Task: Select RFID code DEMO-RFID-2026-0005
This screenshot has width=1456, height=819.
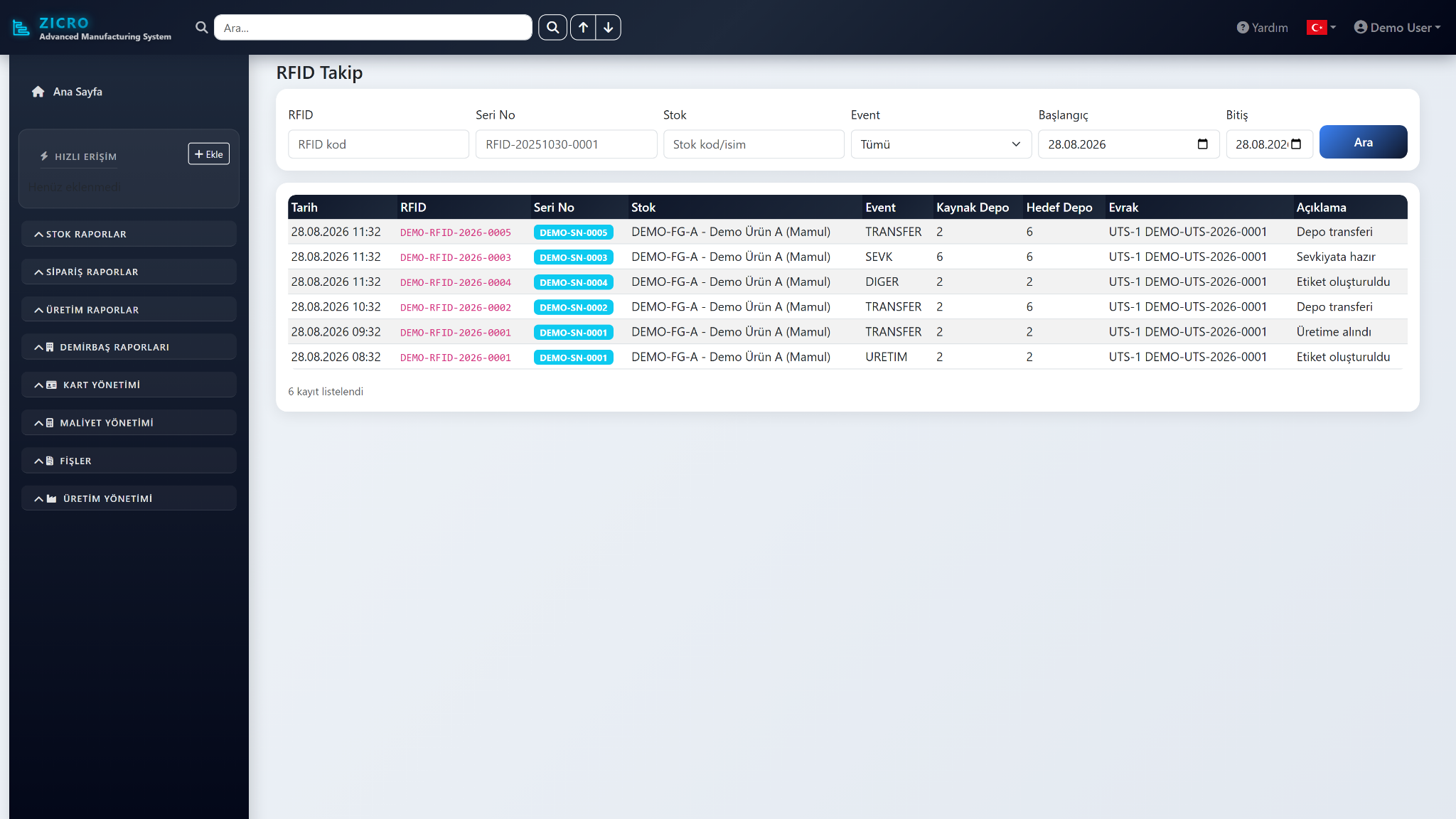Action: (x=456, y=232)
